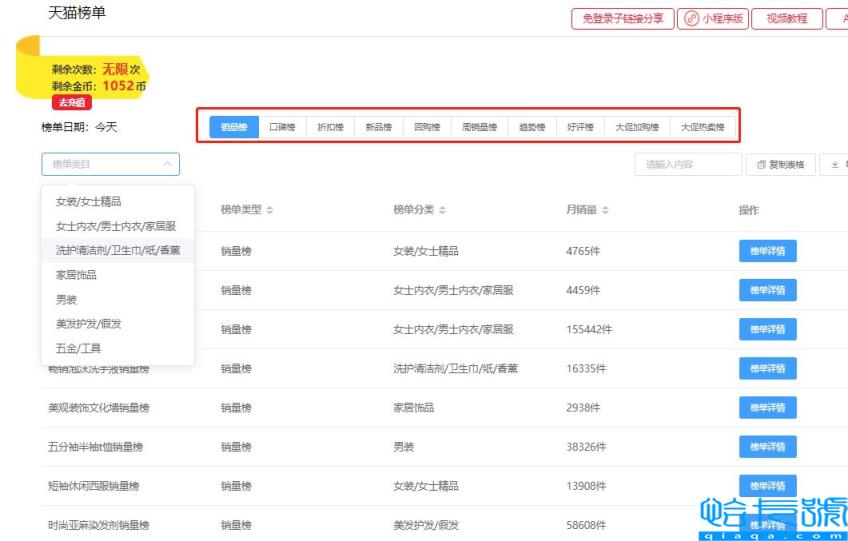Collapse the 榜单类目 dropdown arrow
This screenshot has height=541, width=848.
pyautogui.click(x=168, y=164)
